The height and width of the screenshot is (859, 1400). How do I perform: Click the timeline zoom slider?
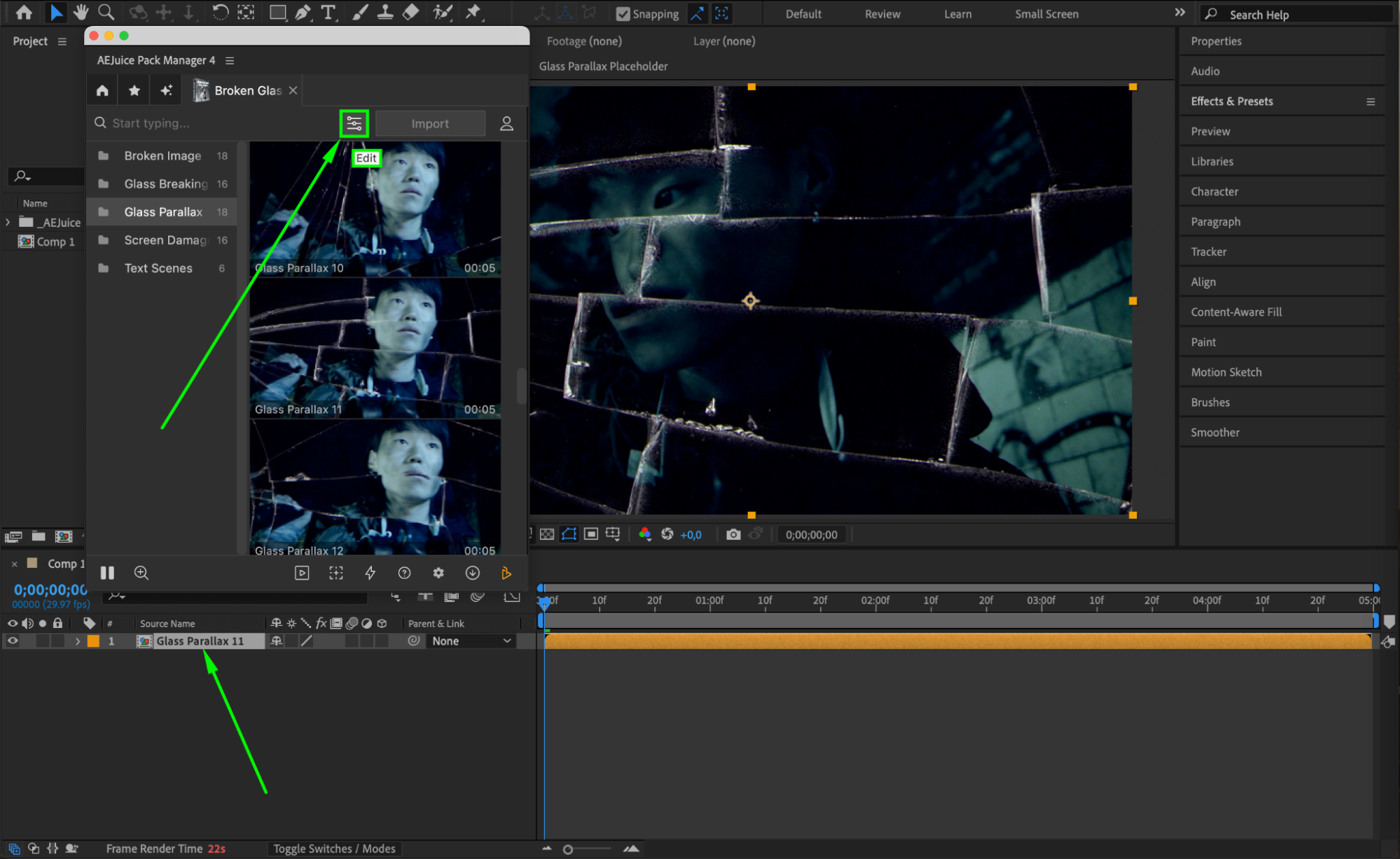568,849
